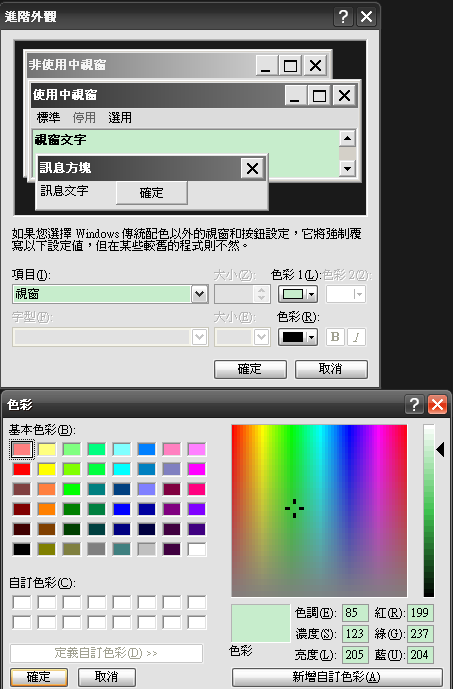The width and height of the screenshot is (453, 689).
Task: Select the olive basic color swatch
Action: [x=47, y=549]
